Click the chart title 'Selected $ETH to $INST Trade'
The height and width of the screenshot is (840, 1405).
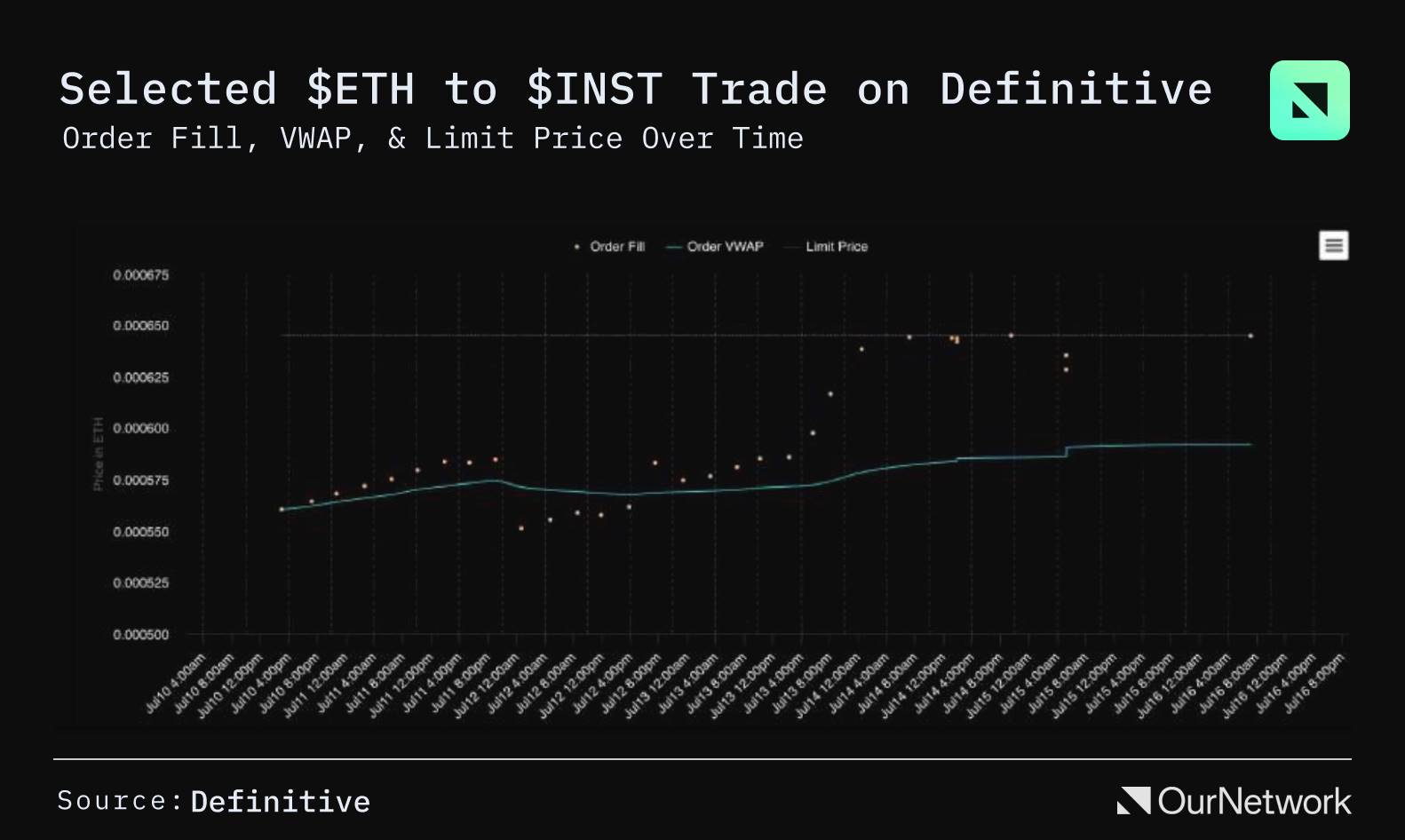coord(443,89)
